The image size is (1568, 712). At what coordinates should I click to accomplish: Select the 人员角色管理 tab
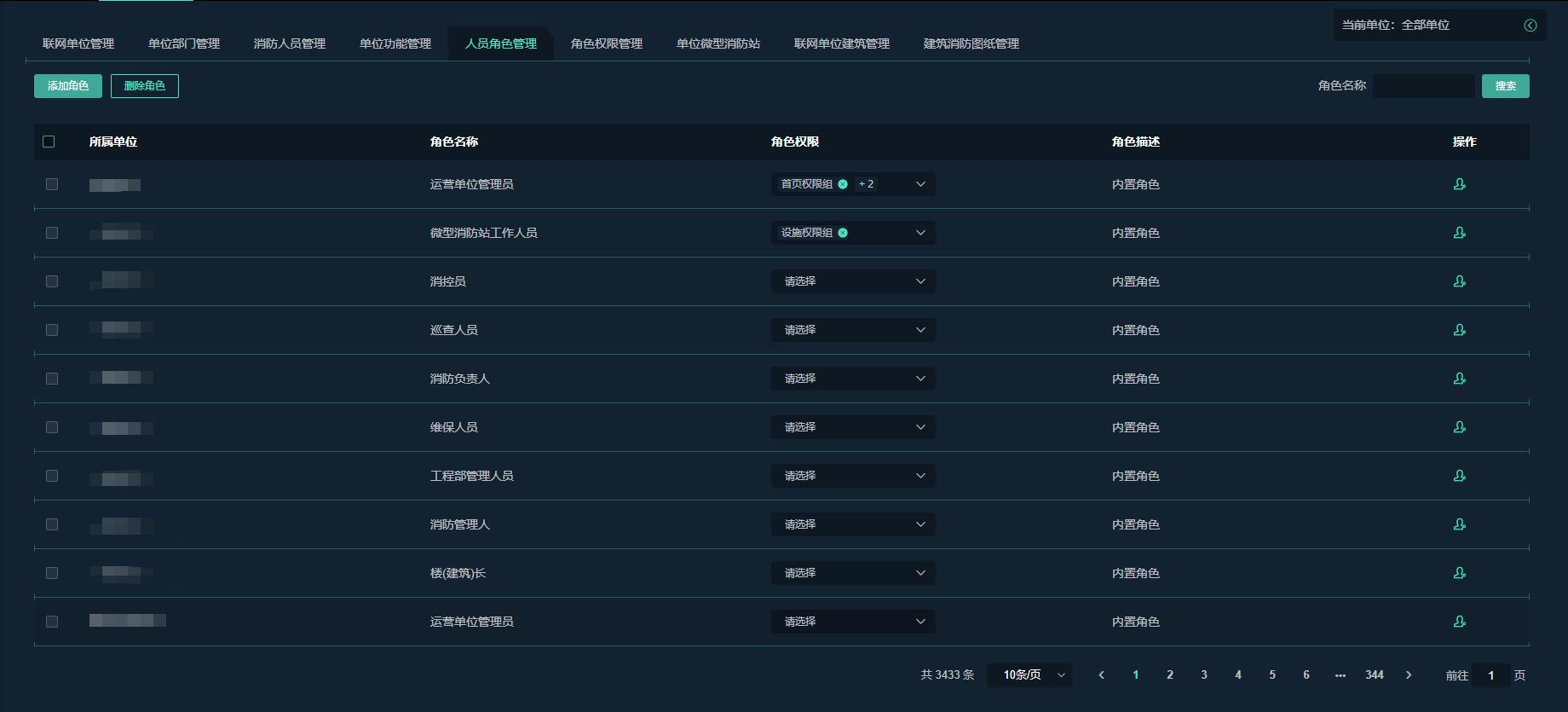[x=501, y=43]
